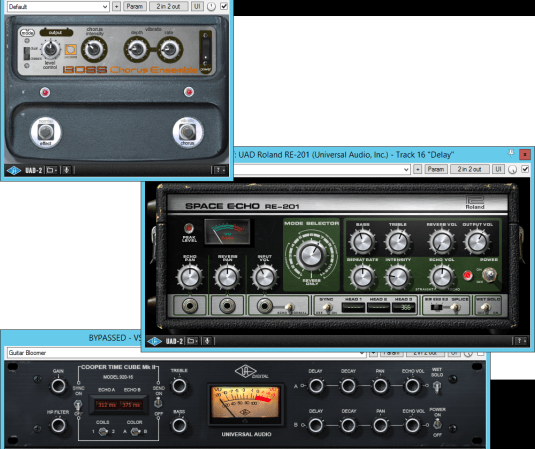The height and width of the screenshot is (449, 535).
Task: Click the Space Echo Head 3 display
Action: click(x=404, y=307)
